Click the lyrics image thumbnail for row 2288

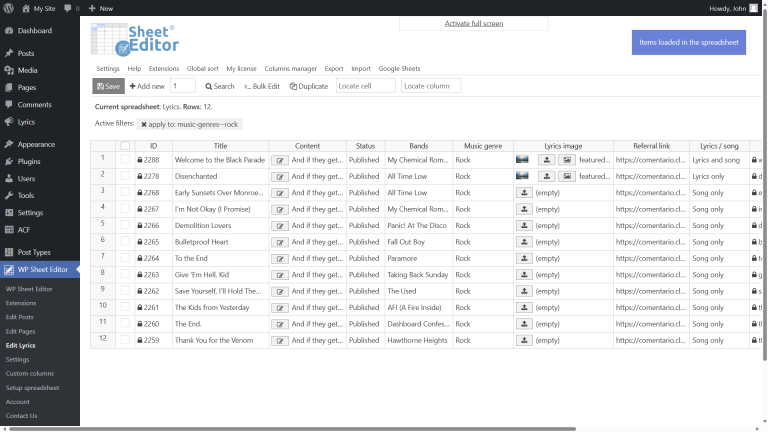click(522, 160)
